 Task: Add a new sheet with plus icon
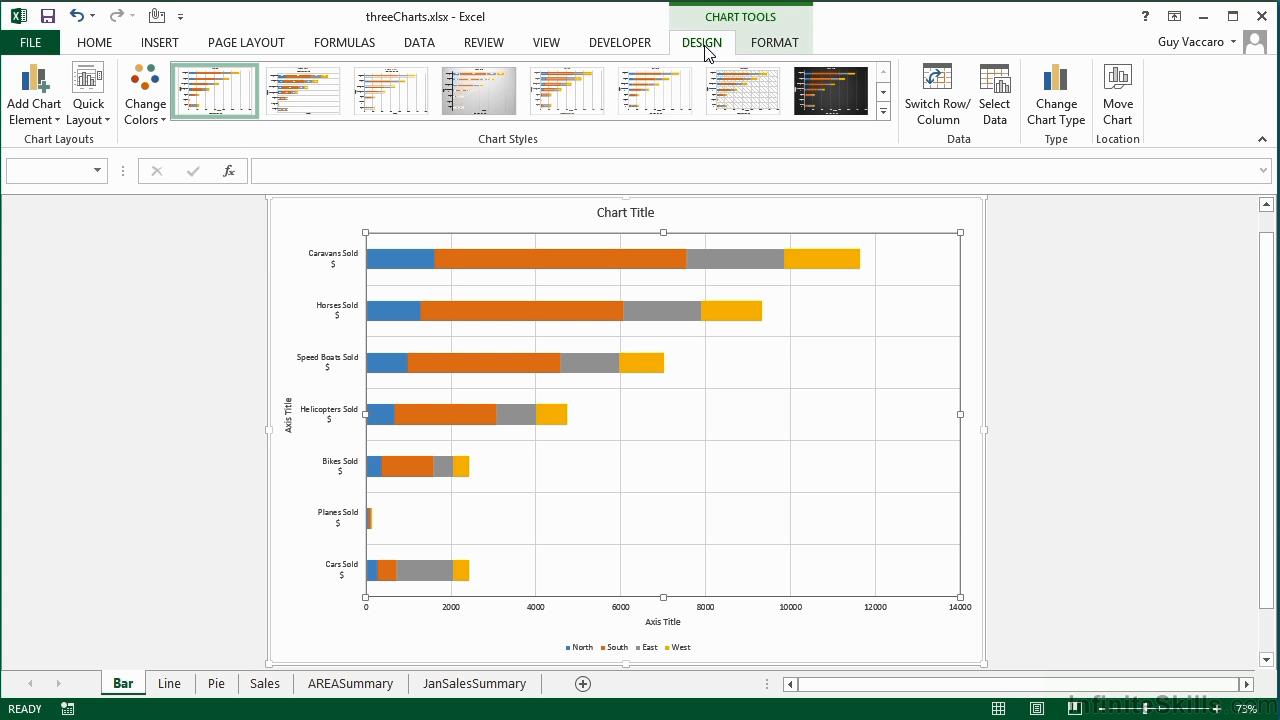click(583, 684)
